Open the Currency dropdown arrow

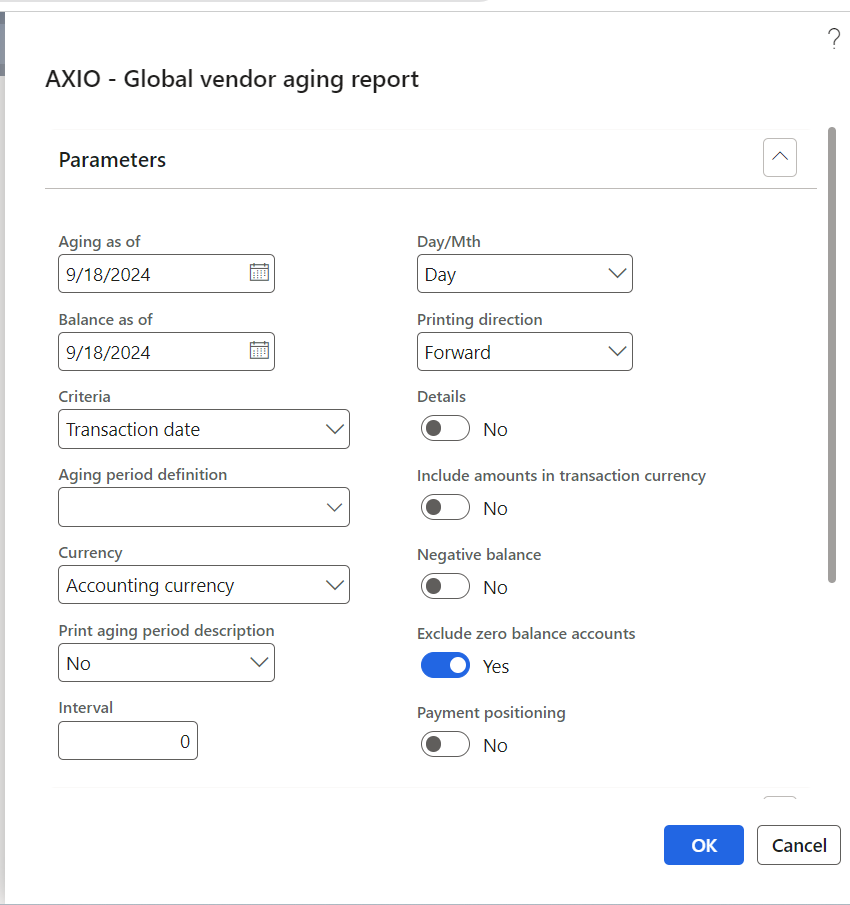click(336, 585)
